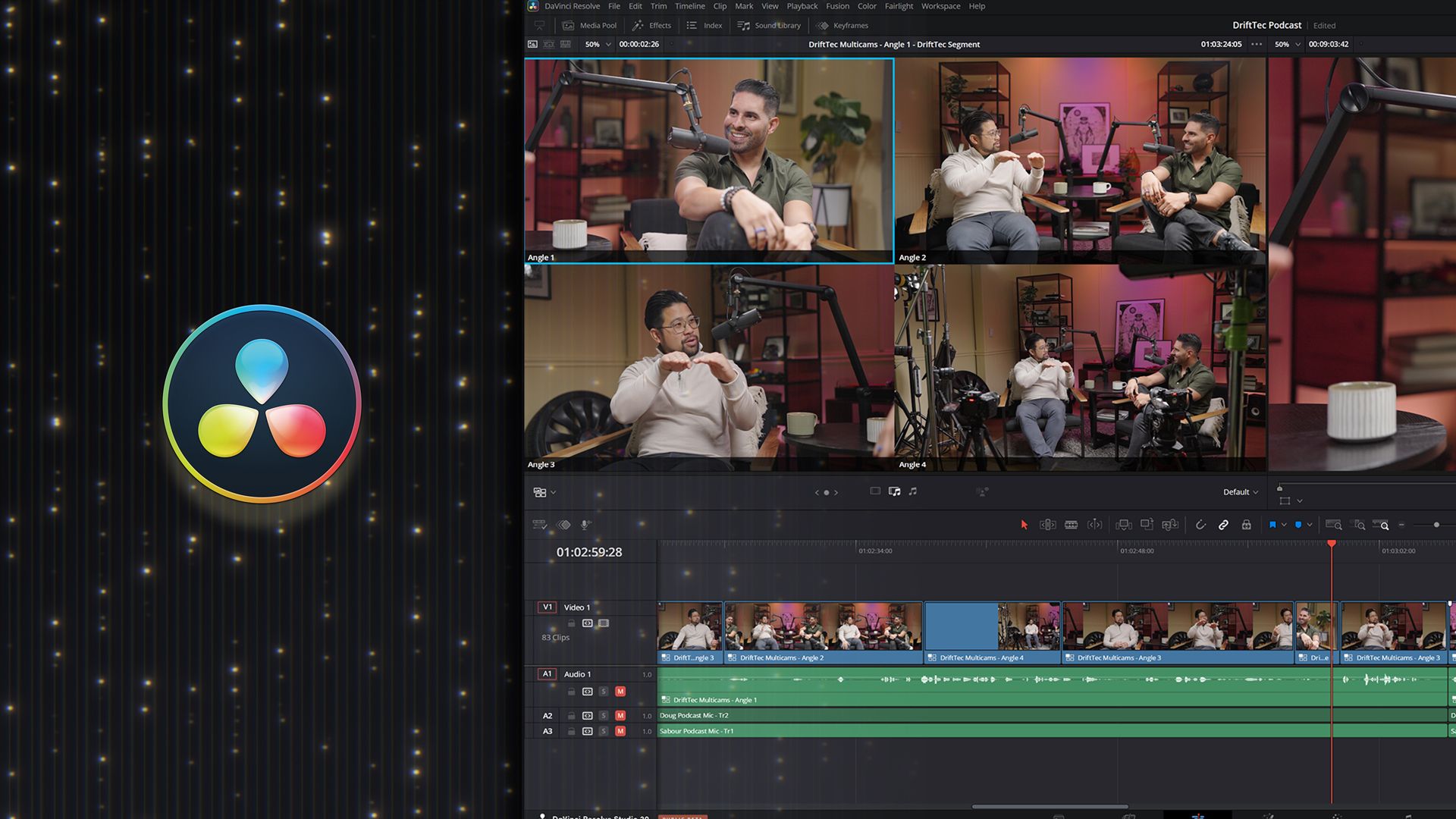The height and width of the screenshot is (819, 1456).
Task: Open the Media Pool panel
Action: pyautogui.click(x=591, y=25)
